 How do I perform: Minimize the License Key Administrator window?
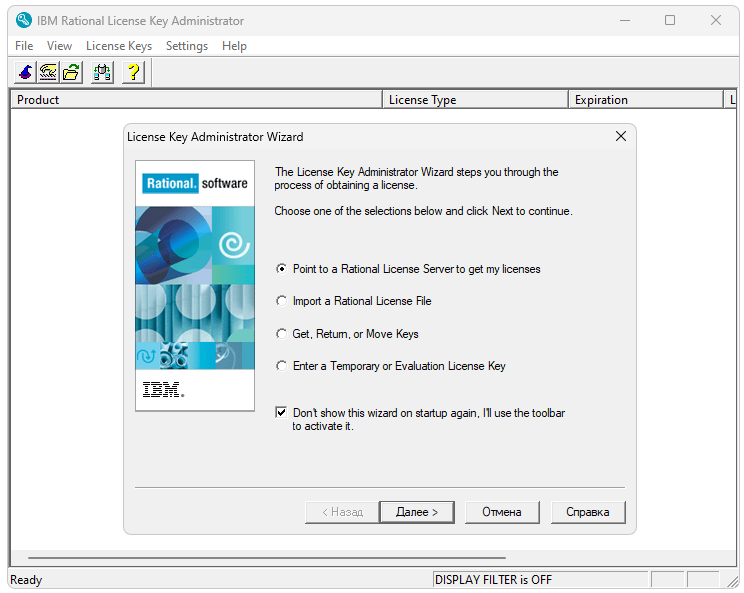pos(625,20)
